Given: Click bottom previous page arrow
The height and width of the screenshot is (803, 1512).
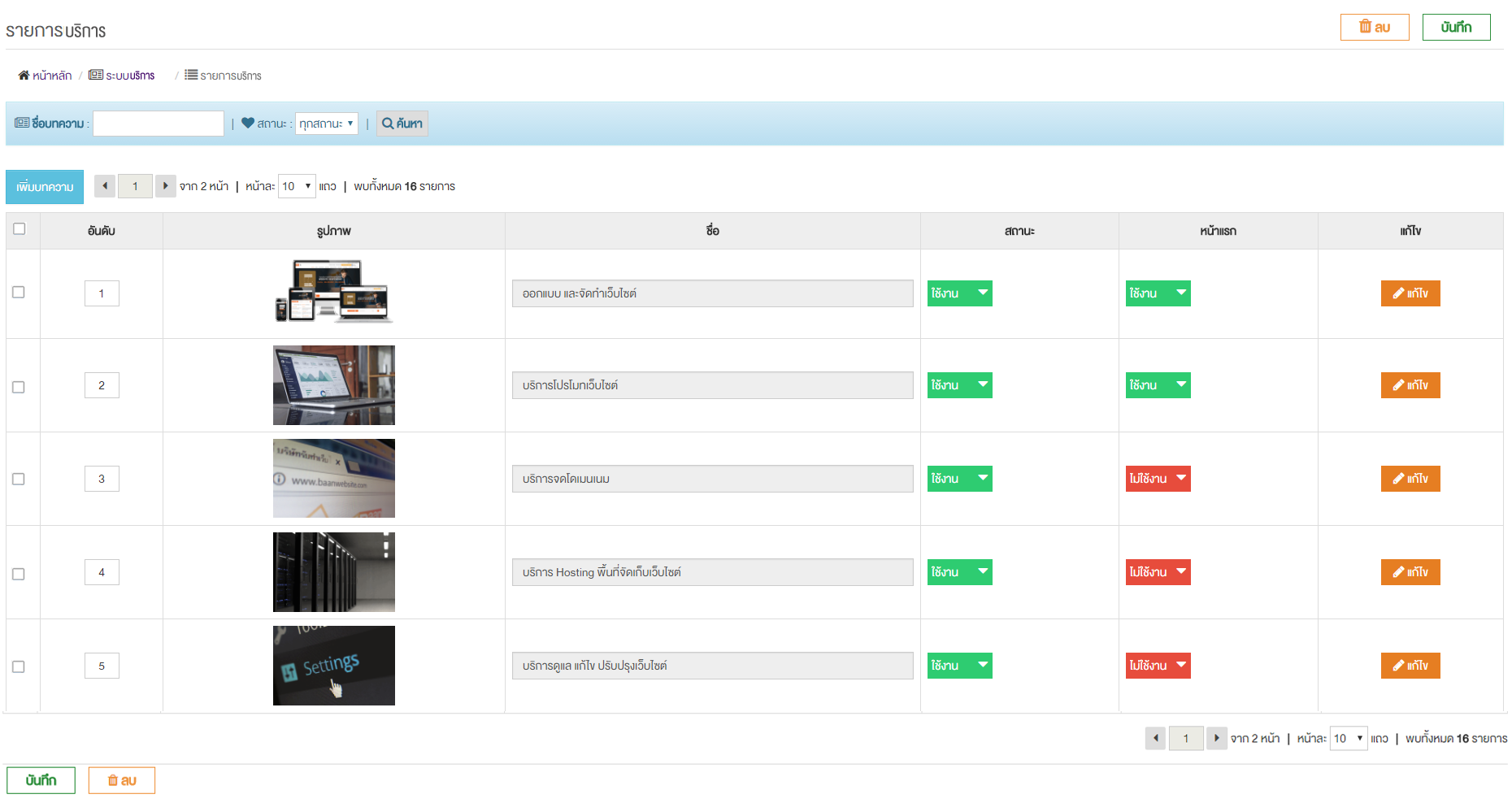Looking at the screenshot, I should click(1156, 738).
